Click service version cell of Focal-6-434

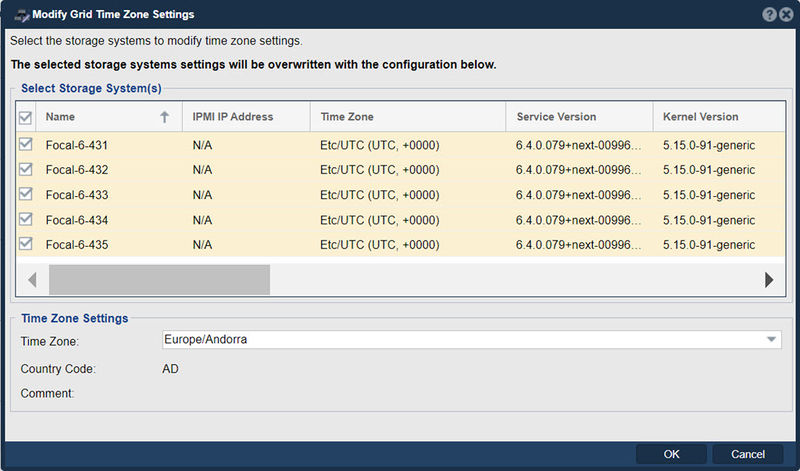578,220
